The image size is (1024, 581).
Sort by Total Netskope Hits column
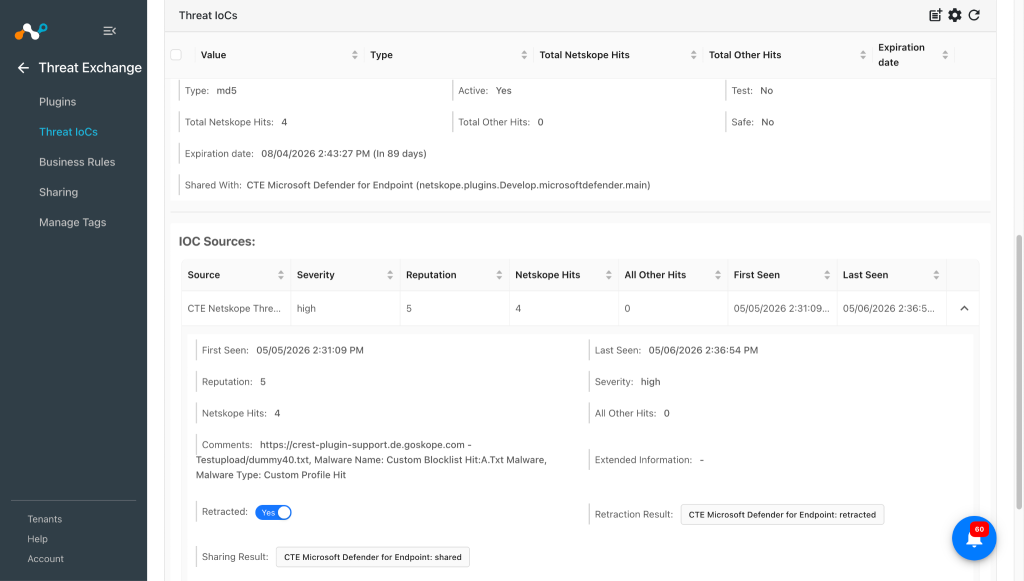694,55
